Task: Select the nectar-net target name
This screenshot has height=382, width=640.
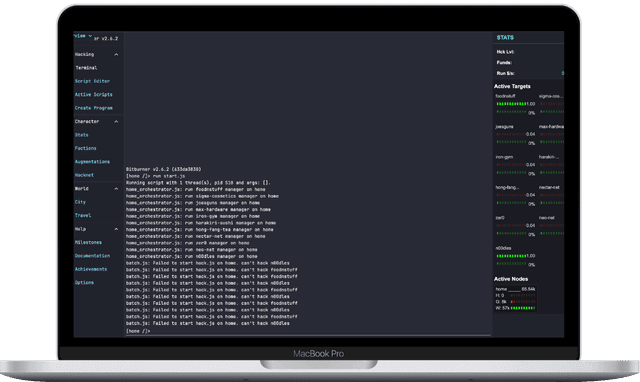Action: (x=549, y=188)
